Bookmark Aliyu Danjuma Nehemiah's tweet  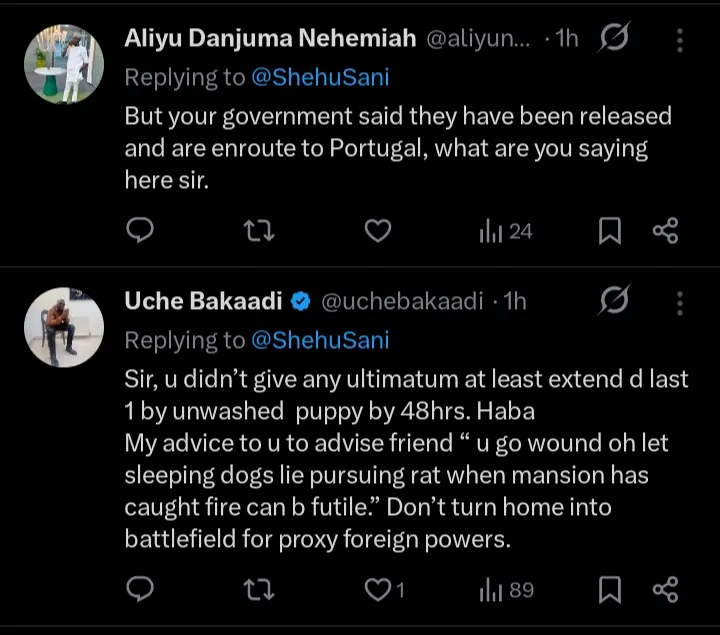(610, 231)
